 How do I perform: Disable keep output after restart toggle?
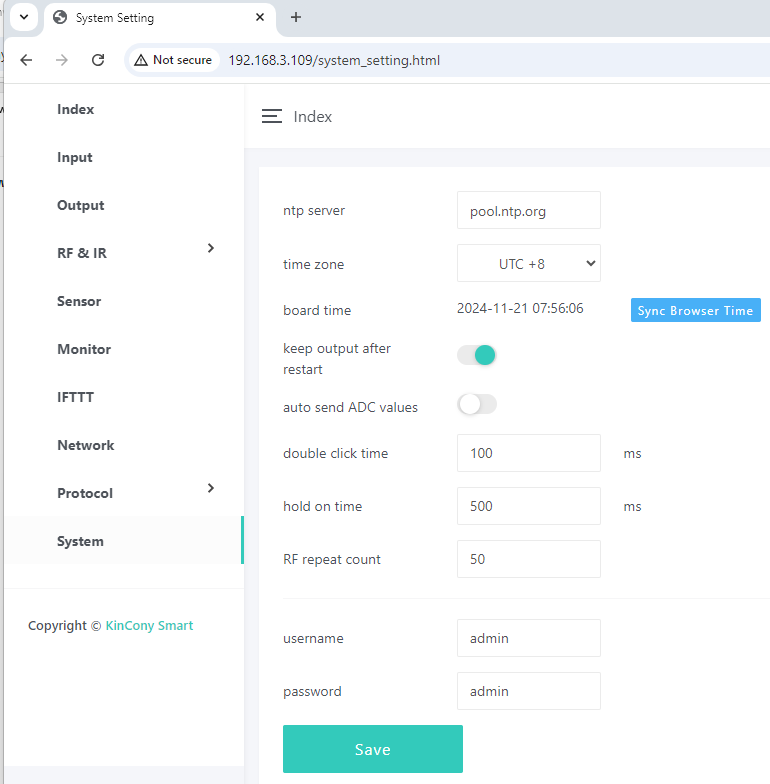pyautogui.click(x=477, y=355)
